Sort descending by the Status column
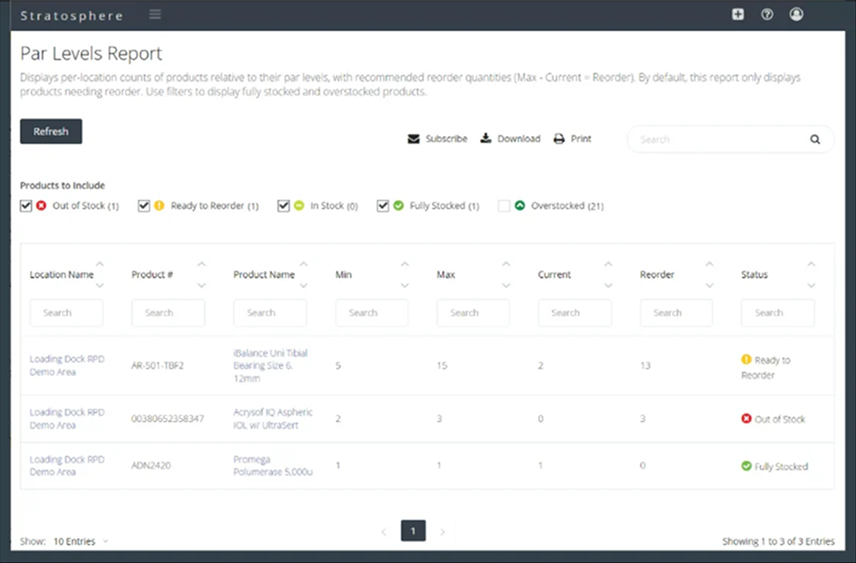Image resolution: width=856 pixels, height=563 pixels. (x=811, y=286)
